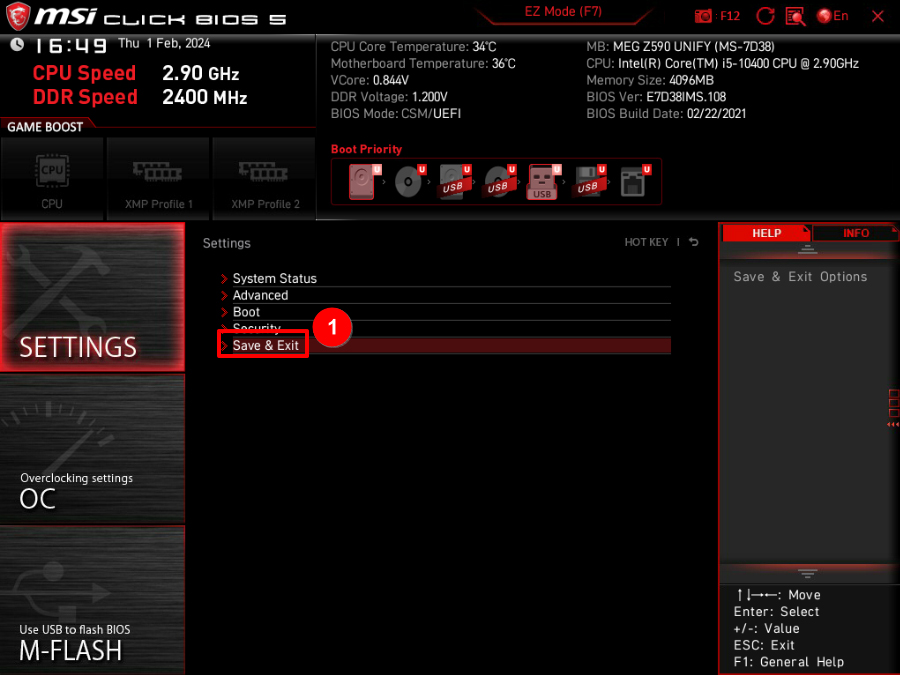Click the refresh circular arrow icon
Screen dimensions: 900x675
pyautogui.click(x=765, y=16)
